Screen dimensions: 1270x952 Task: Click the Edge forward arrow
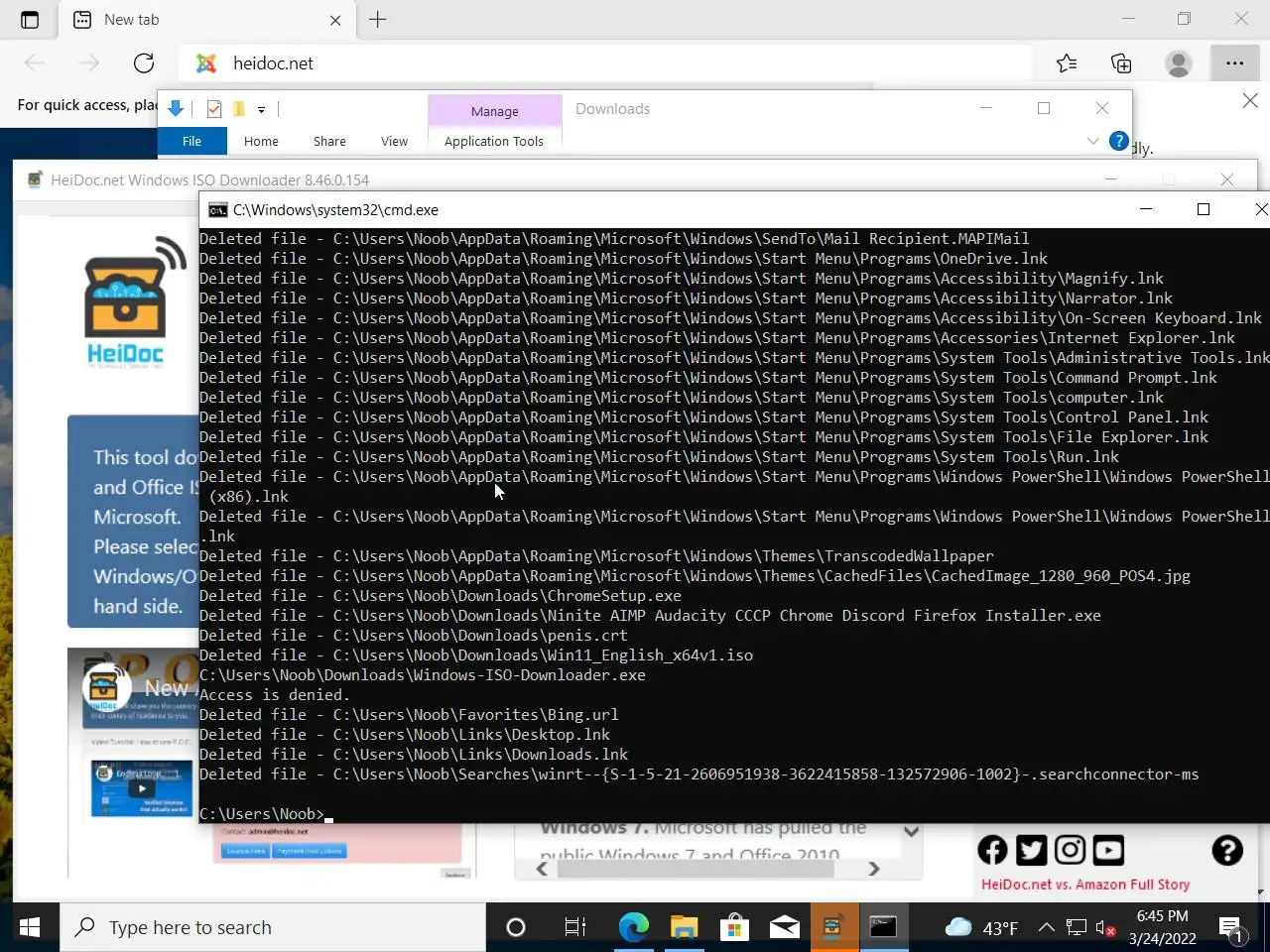pyautogui.click(x=89, y=63)
